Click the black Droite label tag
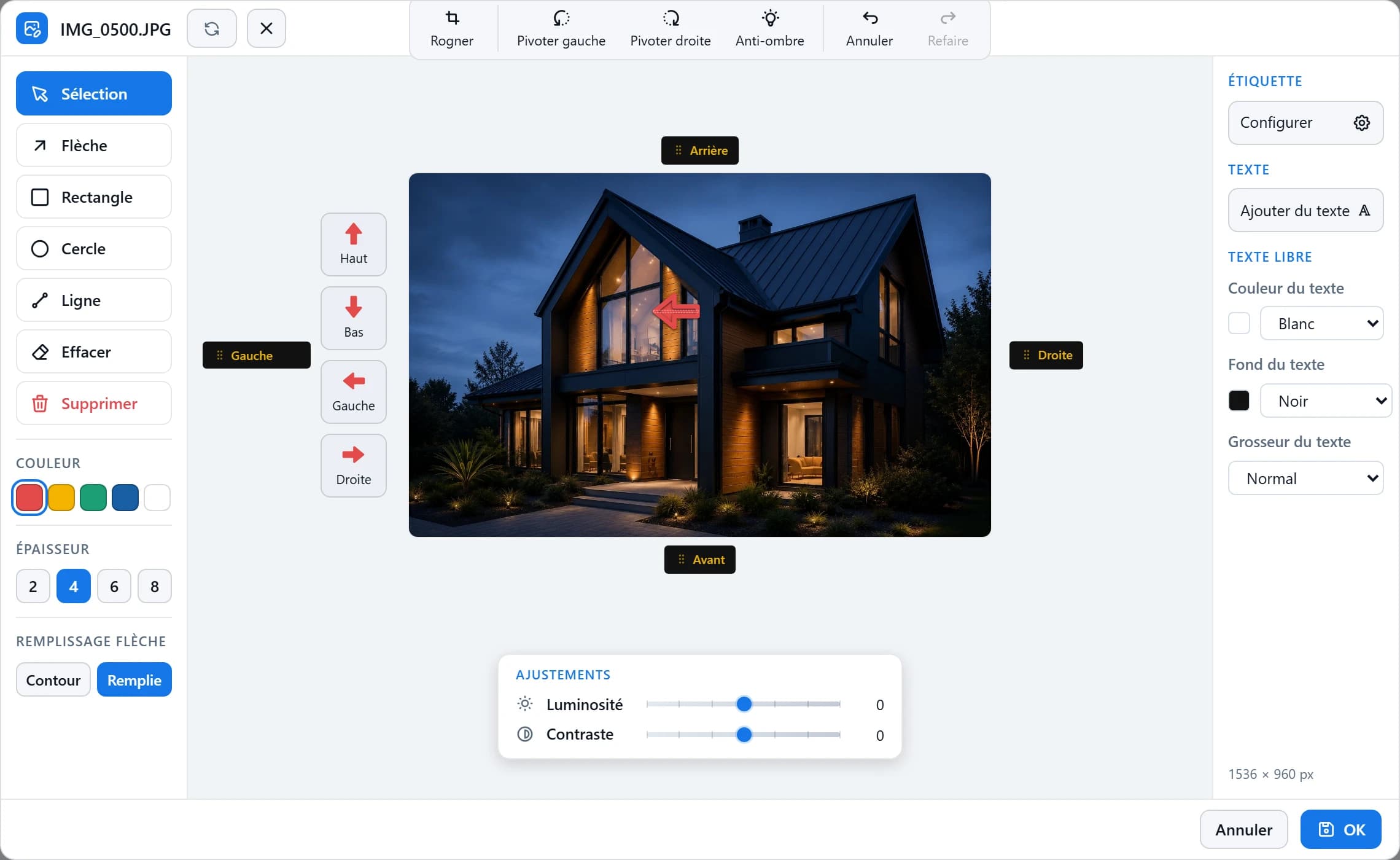The image size is (1400, 860). (1046, 355)
